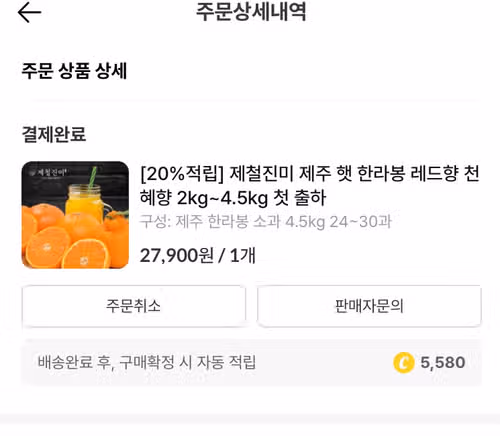Viewport: 500px width, 436px height.
Task: Open the product title line ending 첫 출하
Action: [233, 198]
